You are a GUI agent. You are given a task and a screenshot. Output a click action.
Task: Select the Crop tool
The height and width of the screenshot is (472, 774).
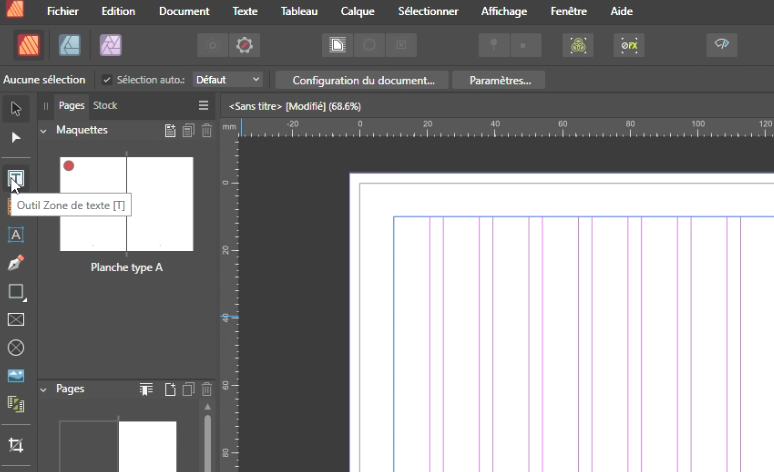tap(15, 445)
